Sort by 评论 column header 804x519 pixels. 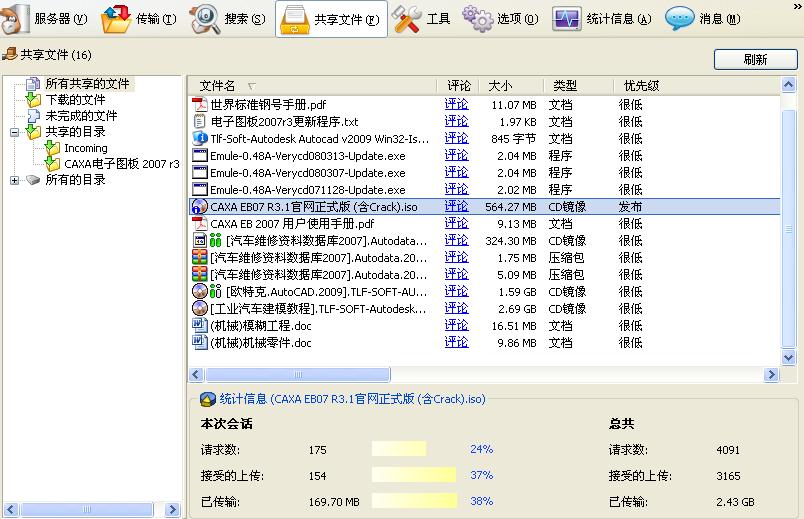[458, 86]
